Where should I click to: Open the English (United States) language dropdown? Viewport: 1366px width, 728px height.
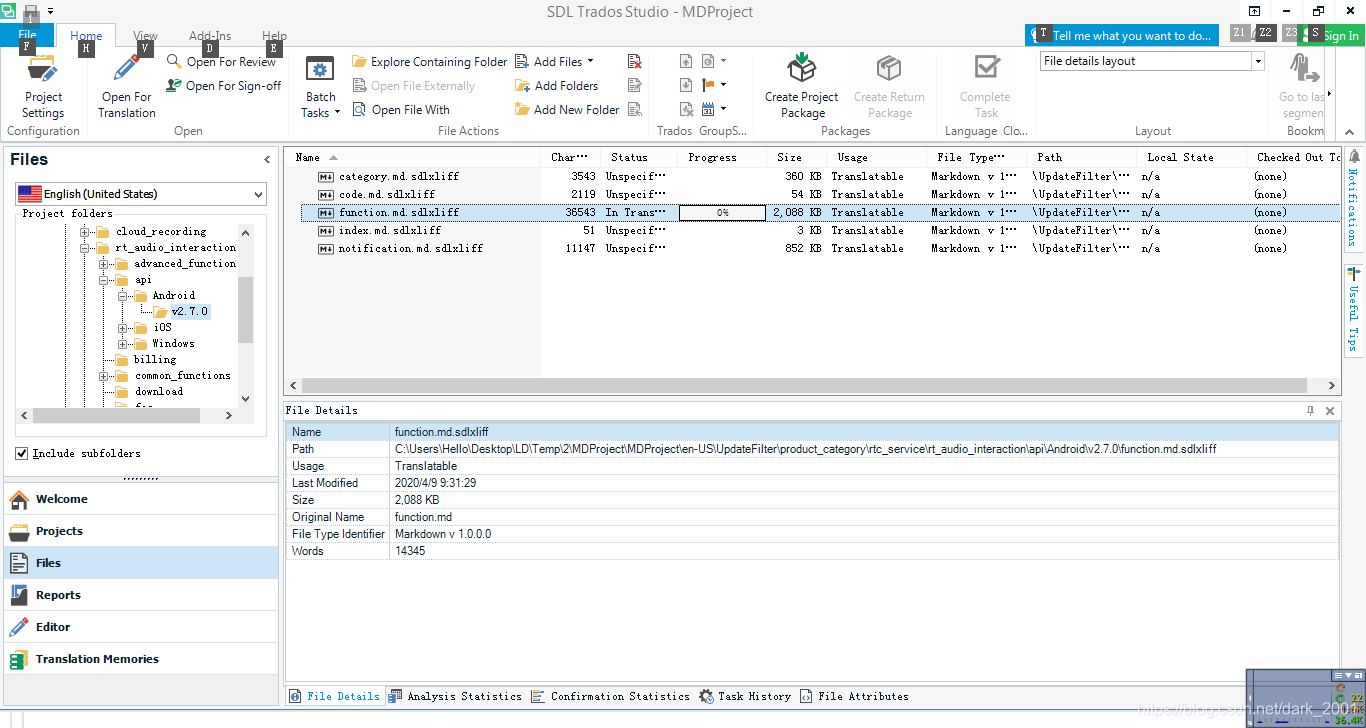point(141,194)
